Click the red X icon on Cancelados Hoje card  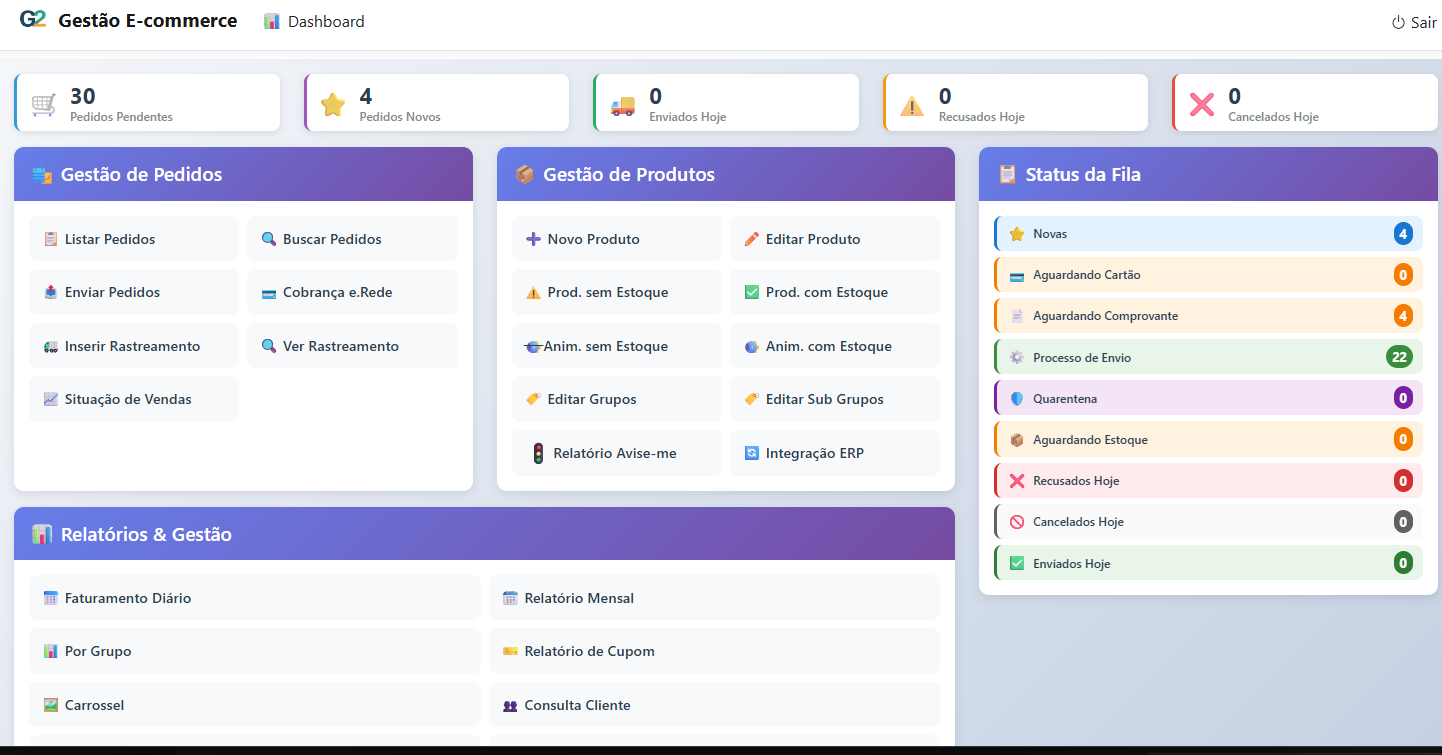point(1202,104)
